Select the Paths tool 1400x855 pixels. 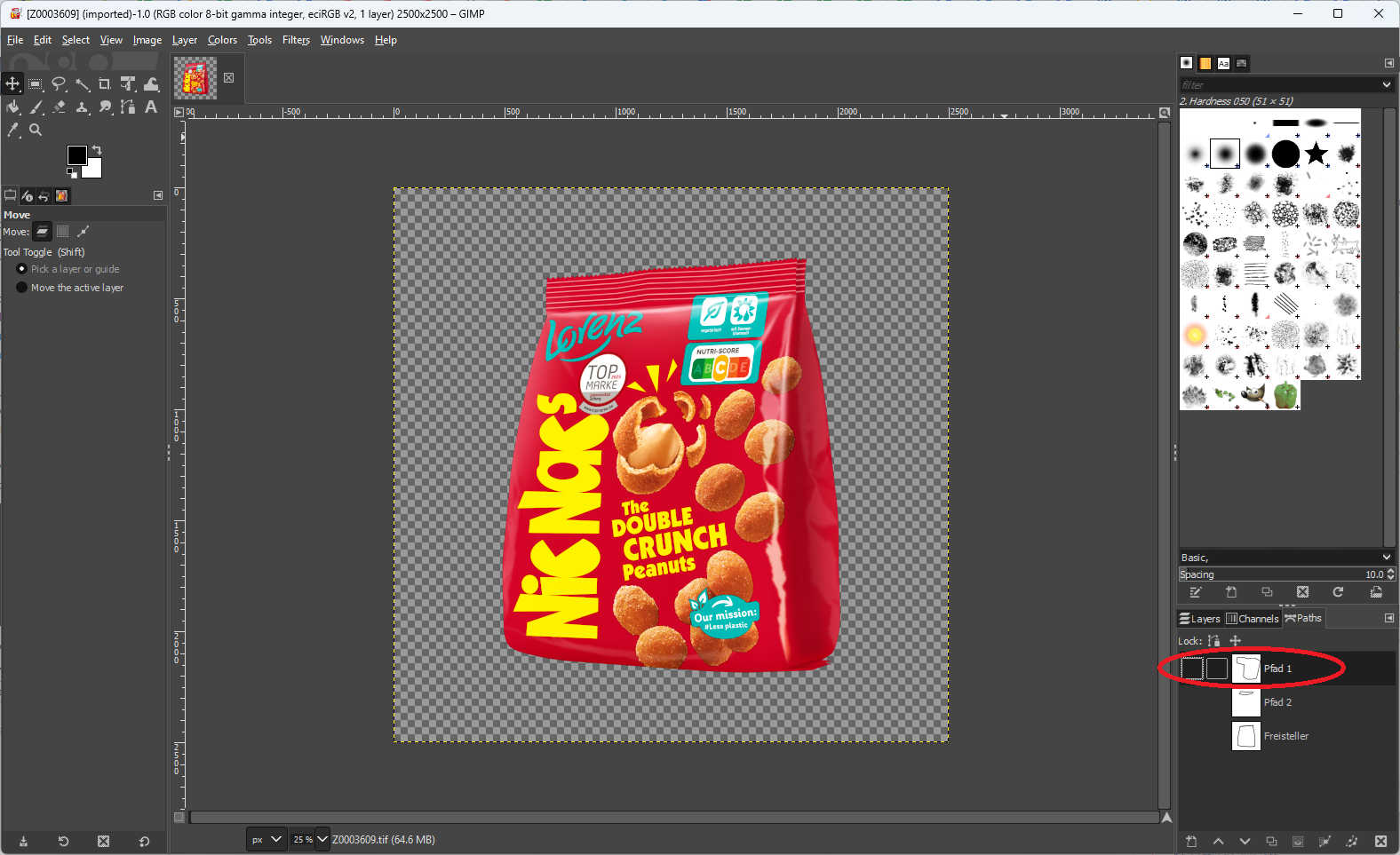[128, 107]
